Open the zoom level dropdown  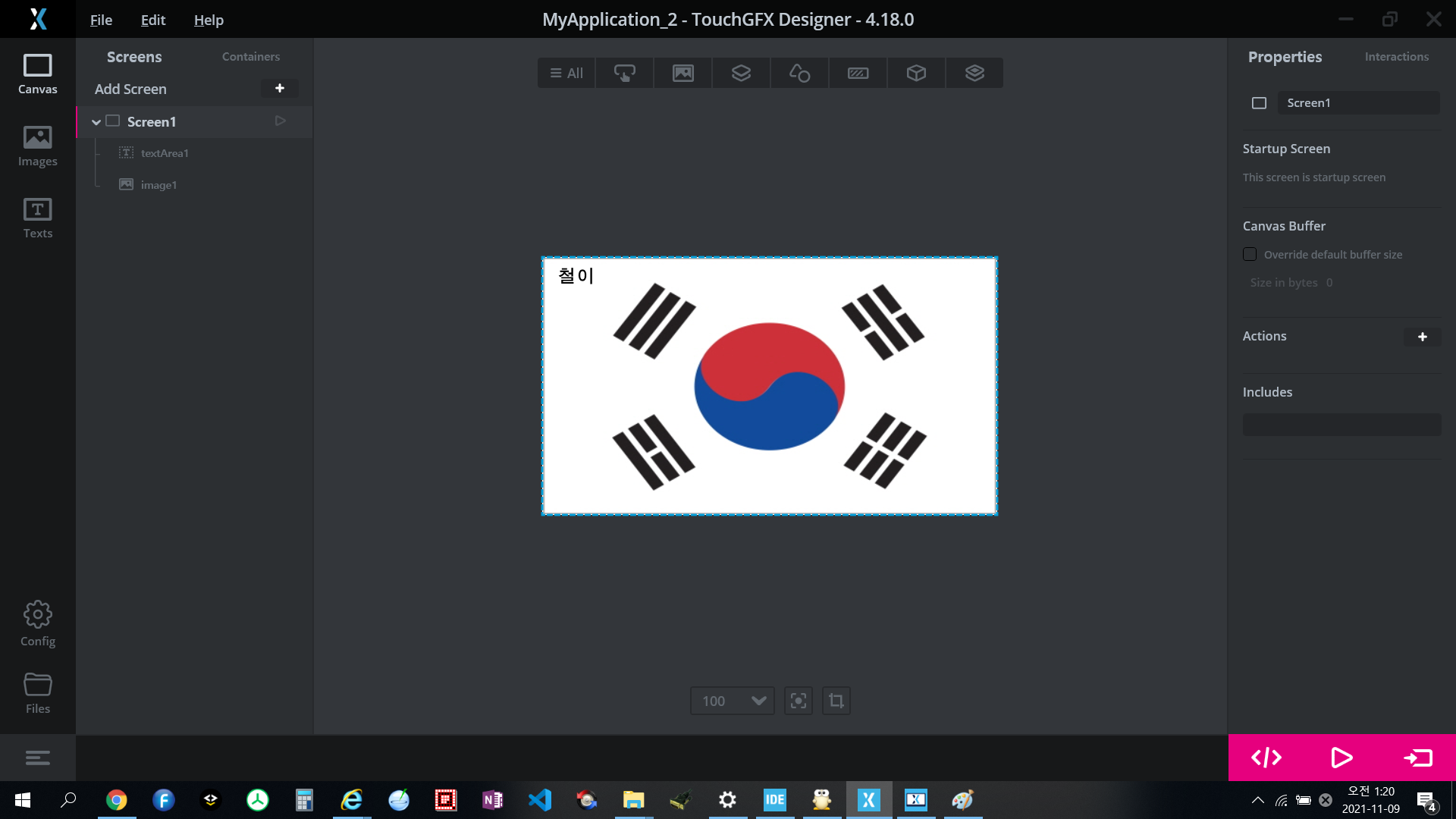point(732,701)
